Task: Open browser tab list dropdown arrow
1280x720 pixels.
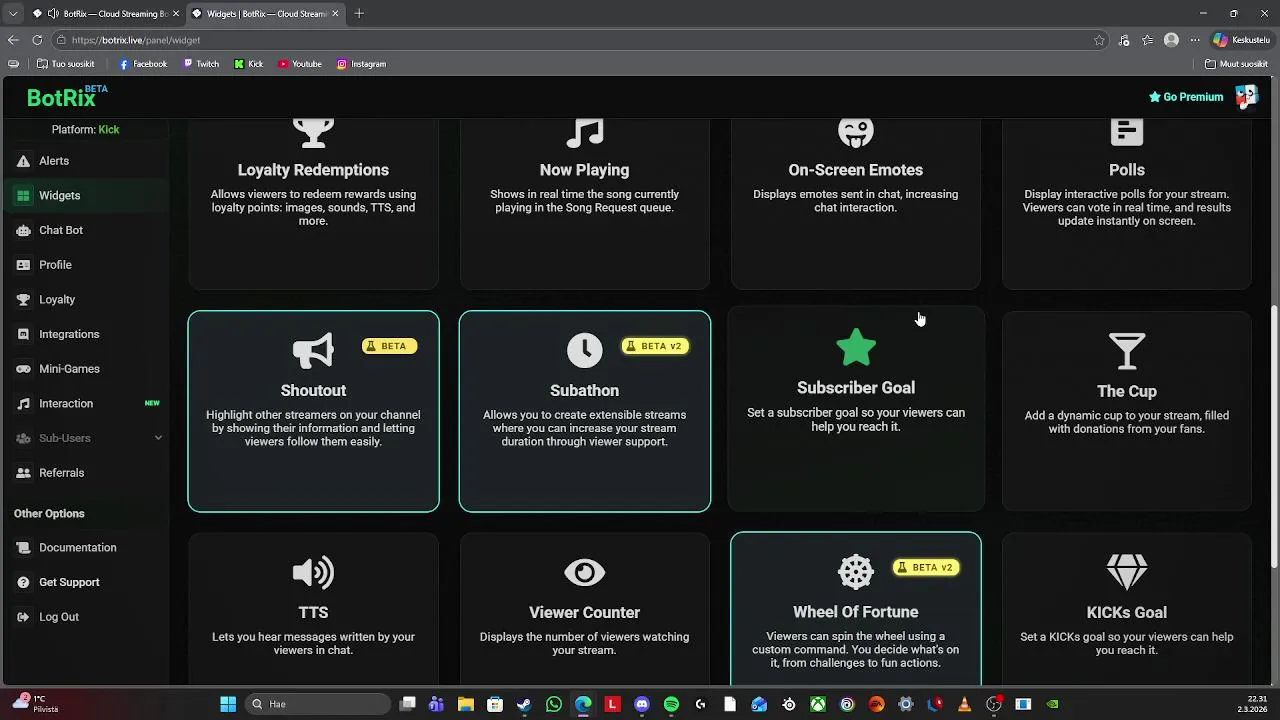Action: [12, 13]
